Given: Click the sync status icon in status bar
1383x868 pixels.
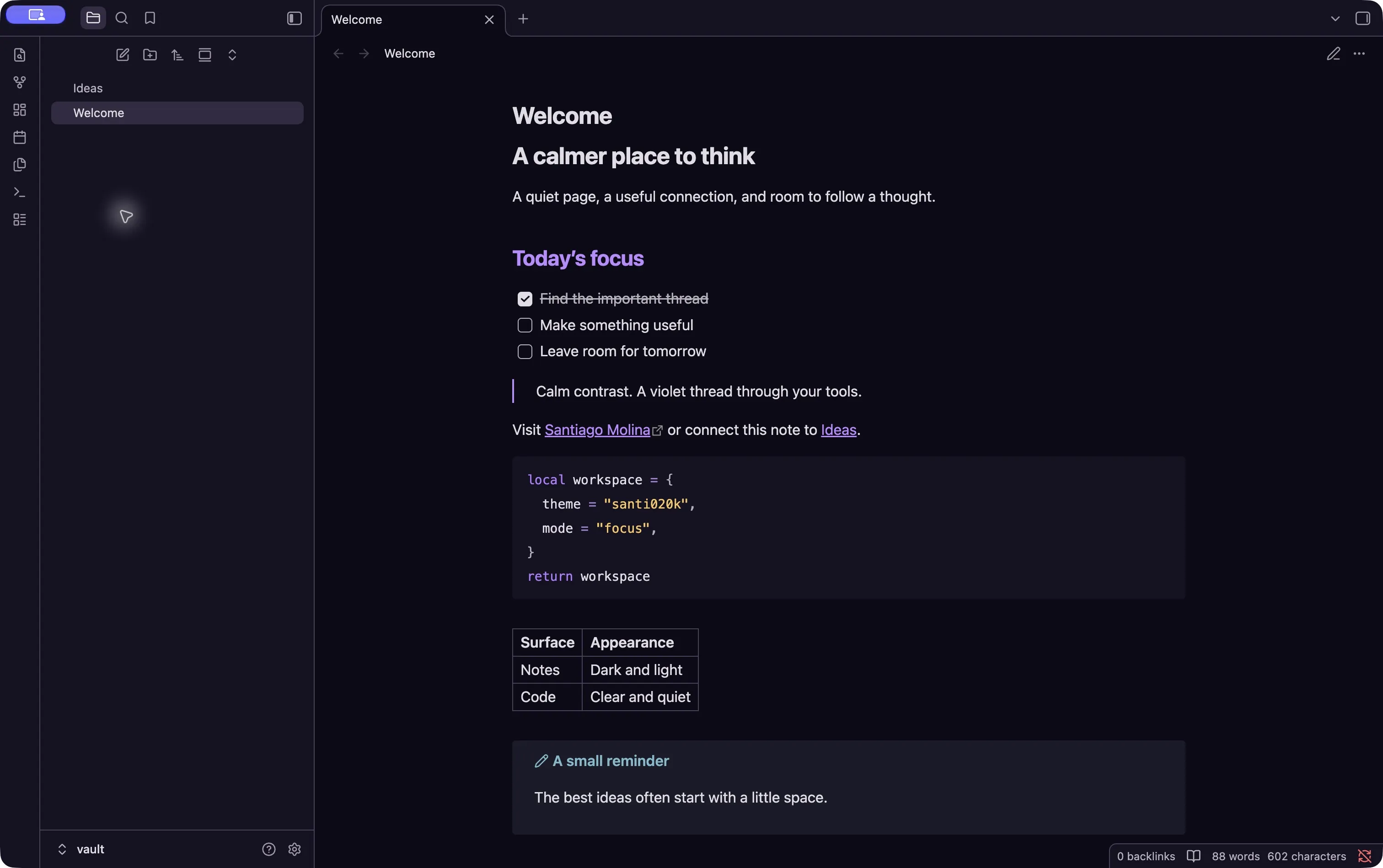Looking at the screenshot, I should pos(1365,856).
